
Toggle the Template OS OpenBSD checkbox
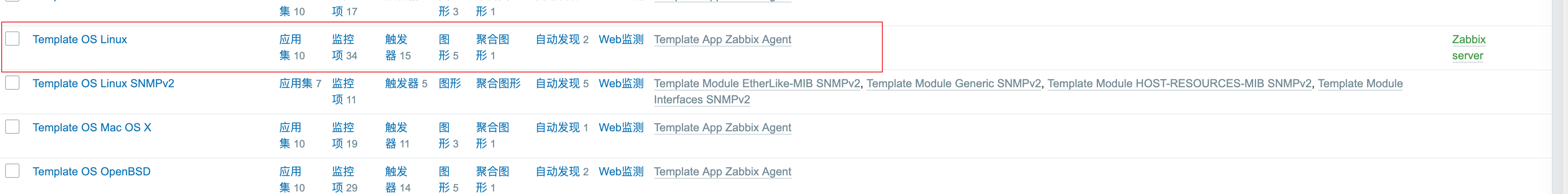point(12,171)
